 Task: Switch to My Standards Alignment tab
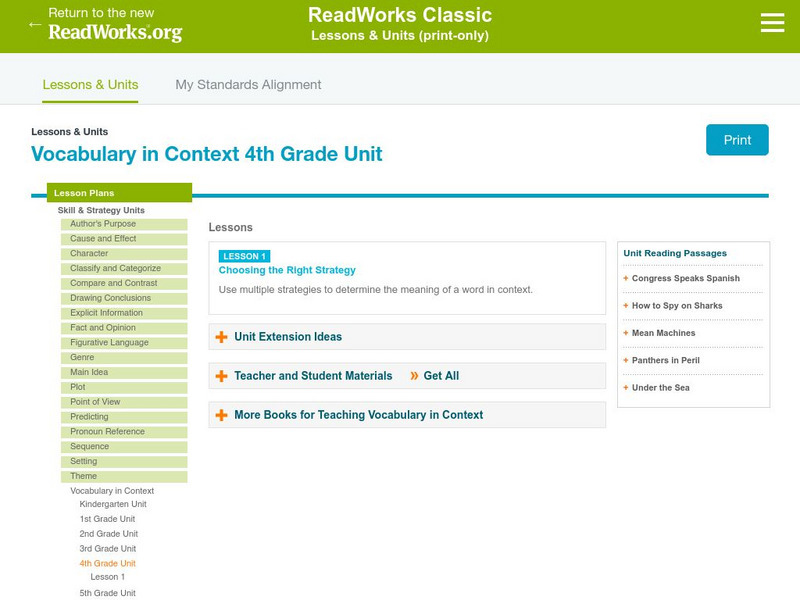pos(248,85)
